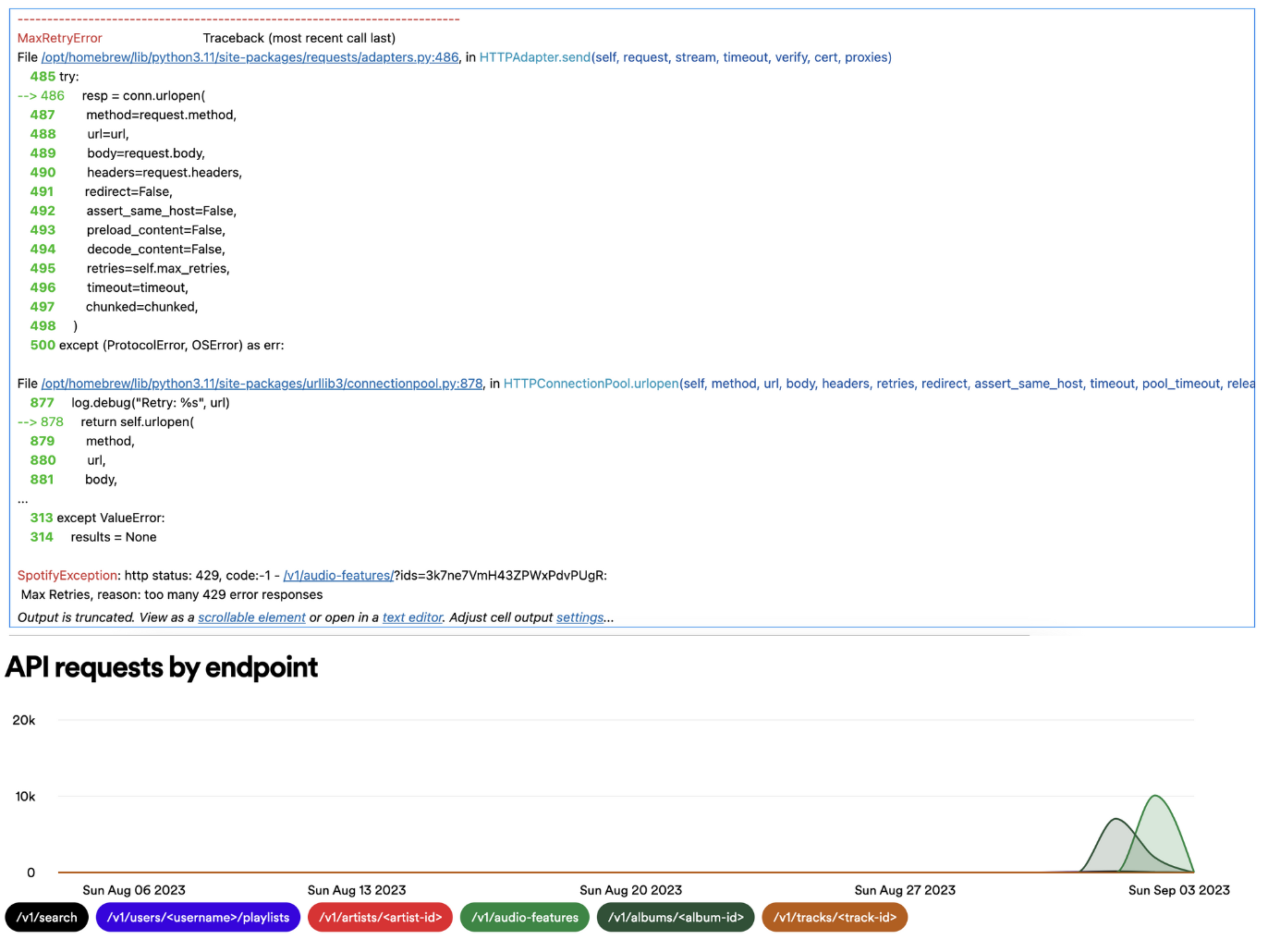Image resolution: width=1268 pixels, height=952 pixels.
Task: Open output as scrollable element
Action: pyautogui.click(x=251, y=617)
